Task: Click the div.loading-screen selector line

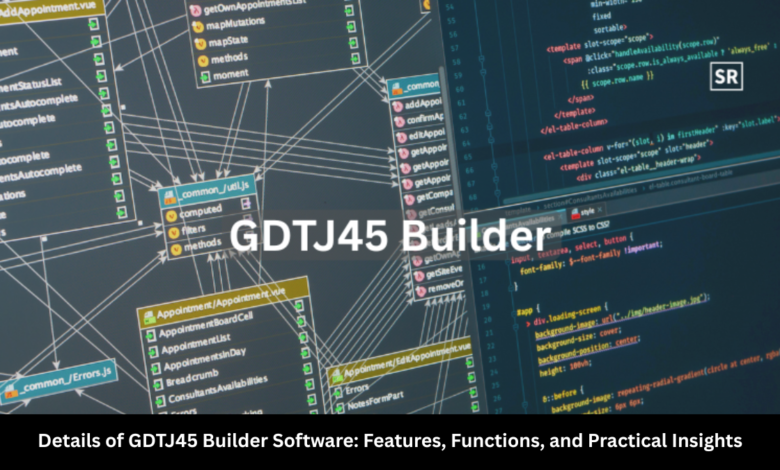Action: (570, 315)
